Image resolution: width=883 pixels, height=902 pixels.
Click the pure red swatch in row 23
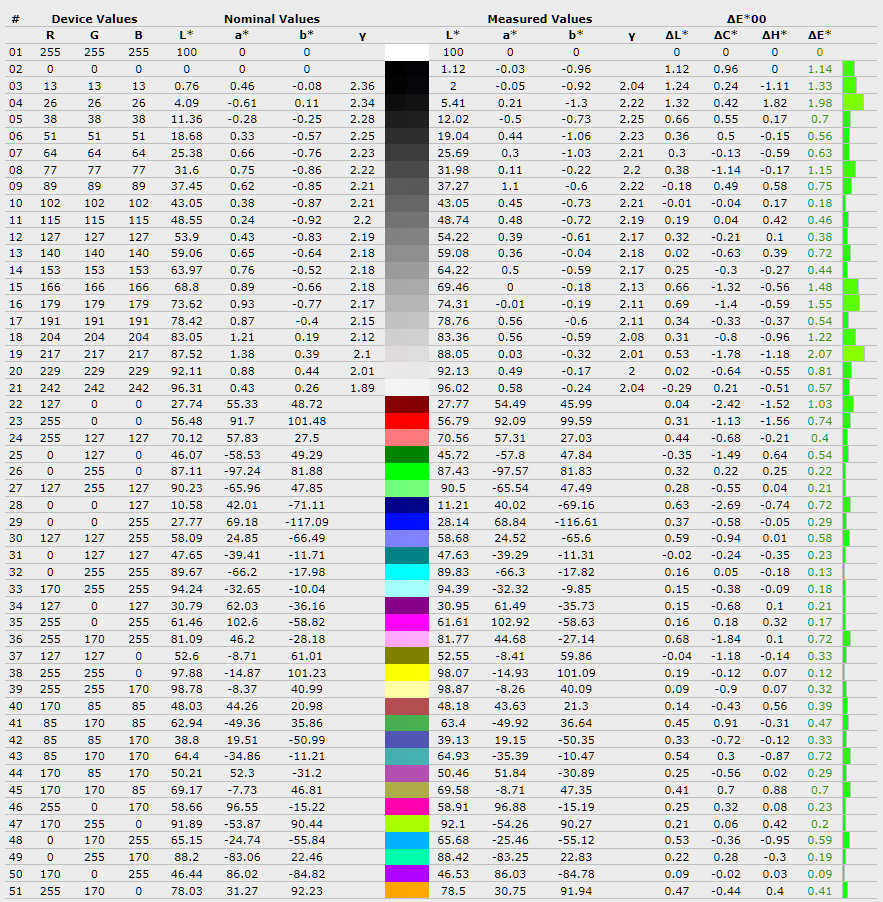click(x=406, y=421)
